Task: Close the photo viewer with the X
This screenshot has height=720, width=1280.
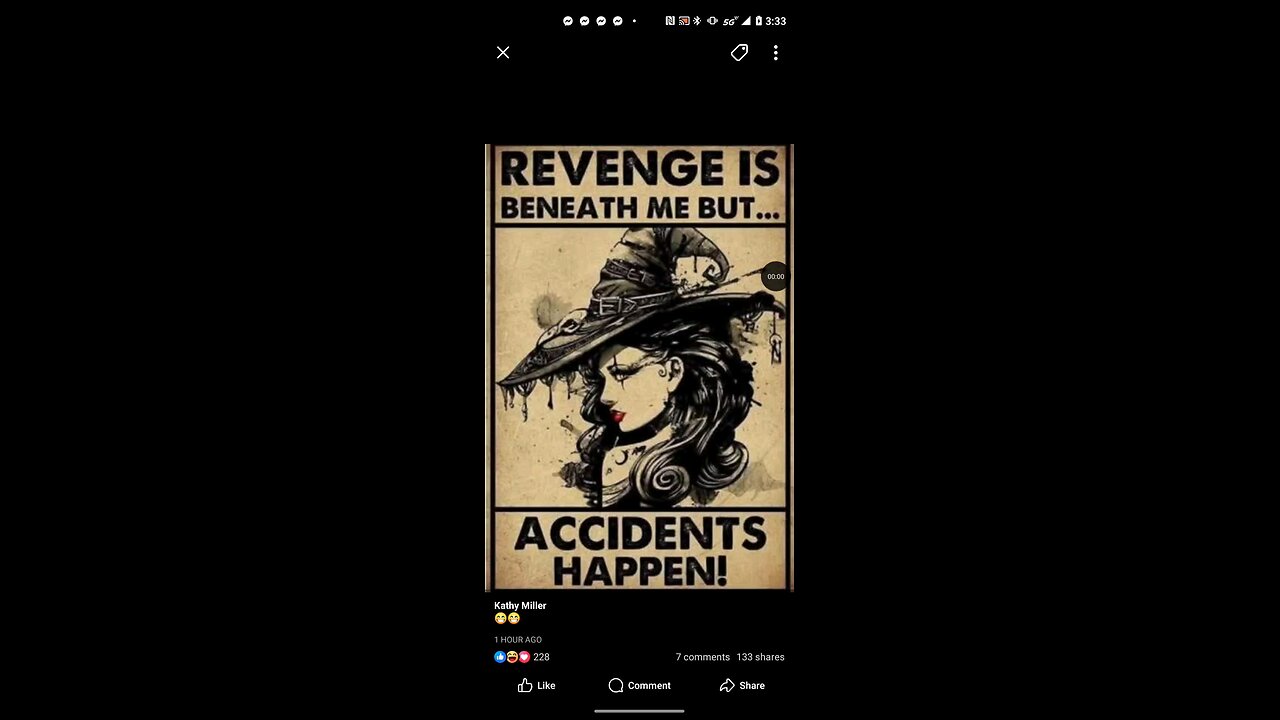Action: click(503, 52)
